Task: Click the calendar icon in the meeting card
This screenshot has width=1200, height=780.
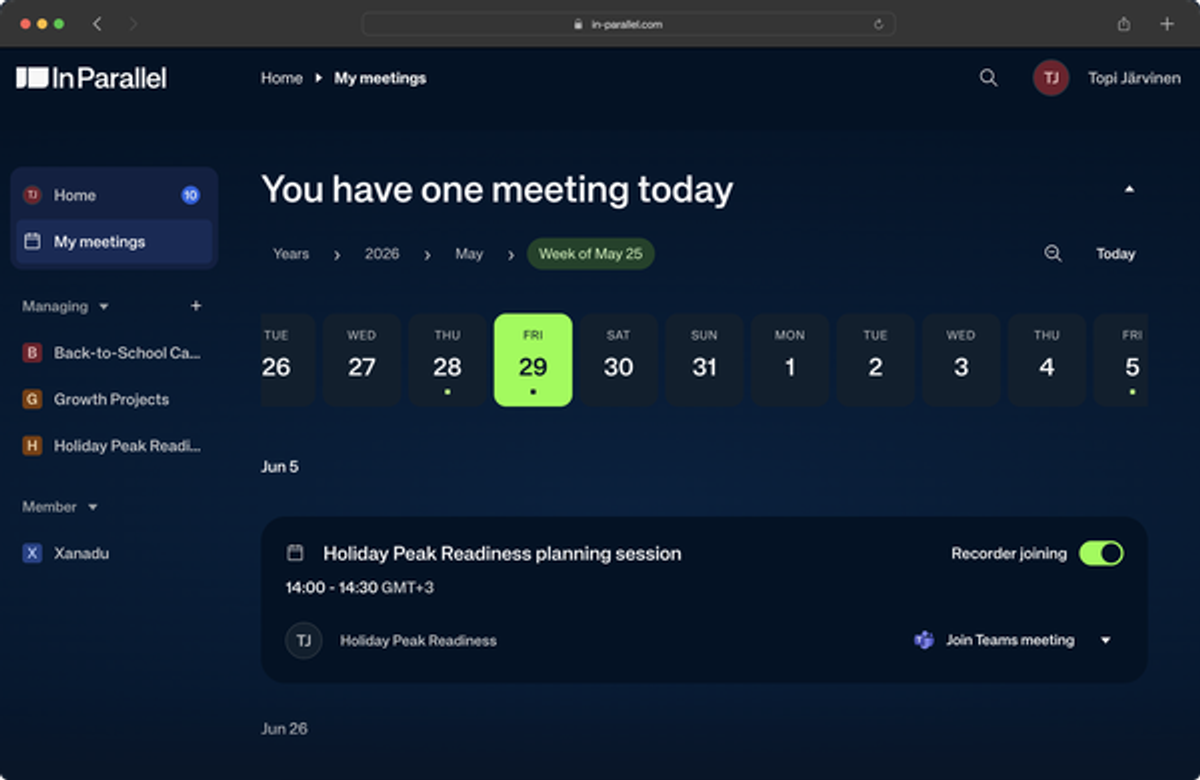Action: 295,553
